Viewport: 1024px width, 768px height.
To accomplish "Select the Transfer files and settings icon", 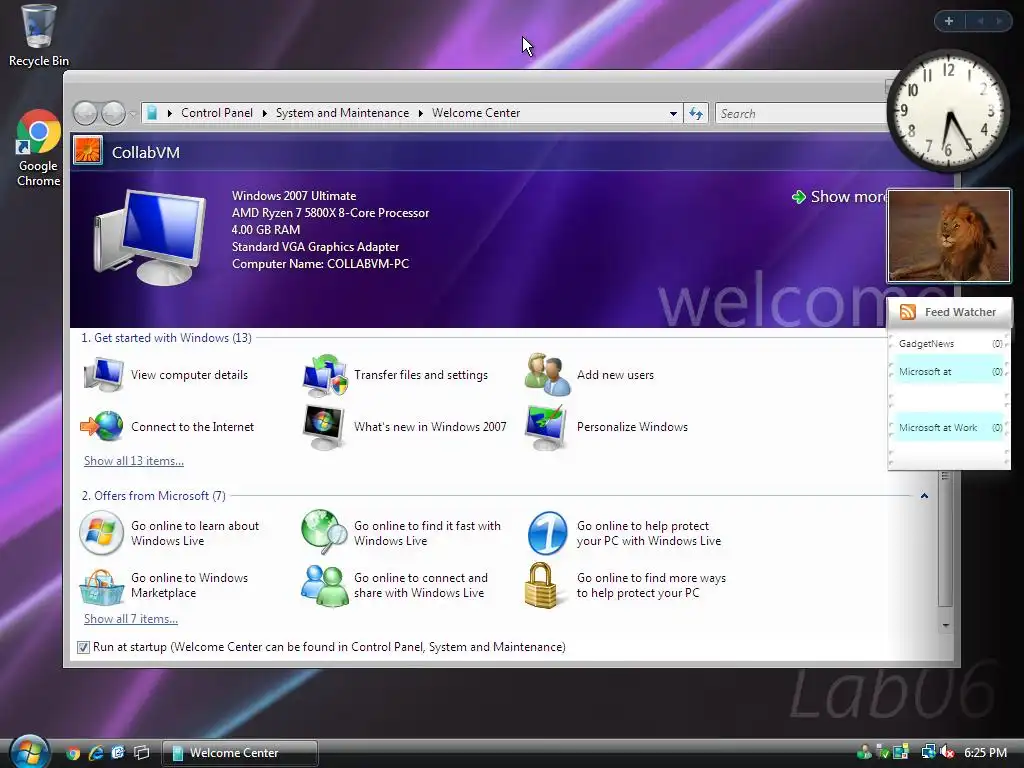I will tap(325, 375).
